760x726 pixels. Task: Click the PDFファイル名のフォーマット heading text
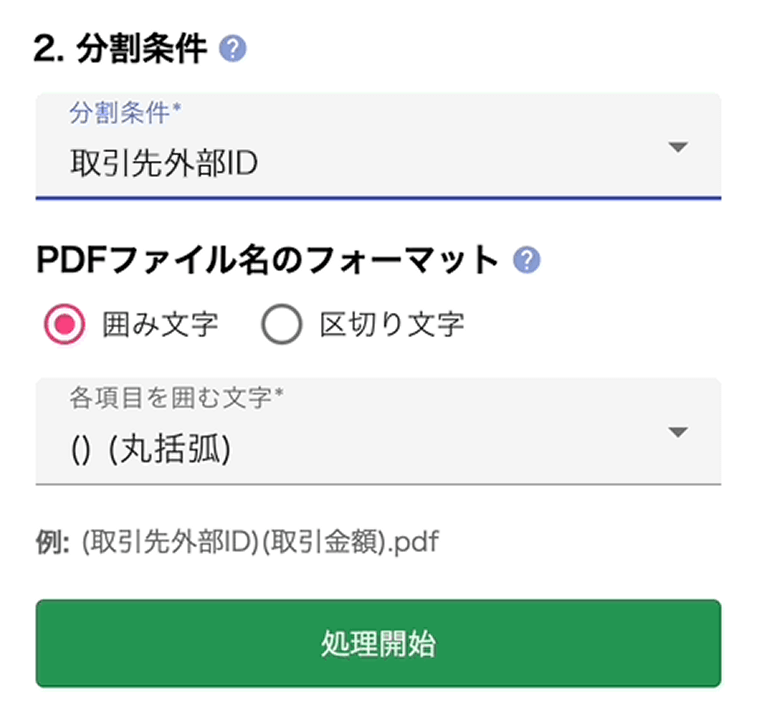pos(267,261)
